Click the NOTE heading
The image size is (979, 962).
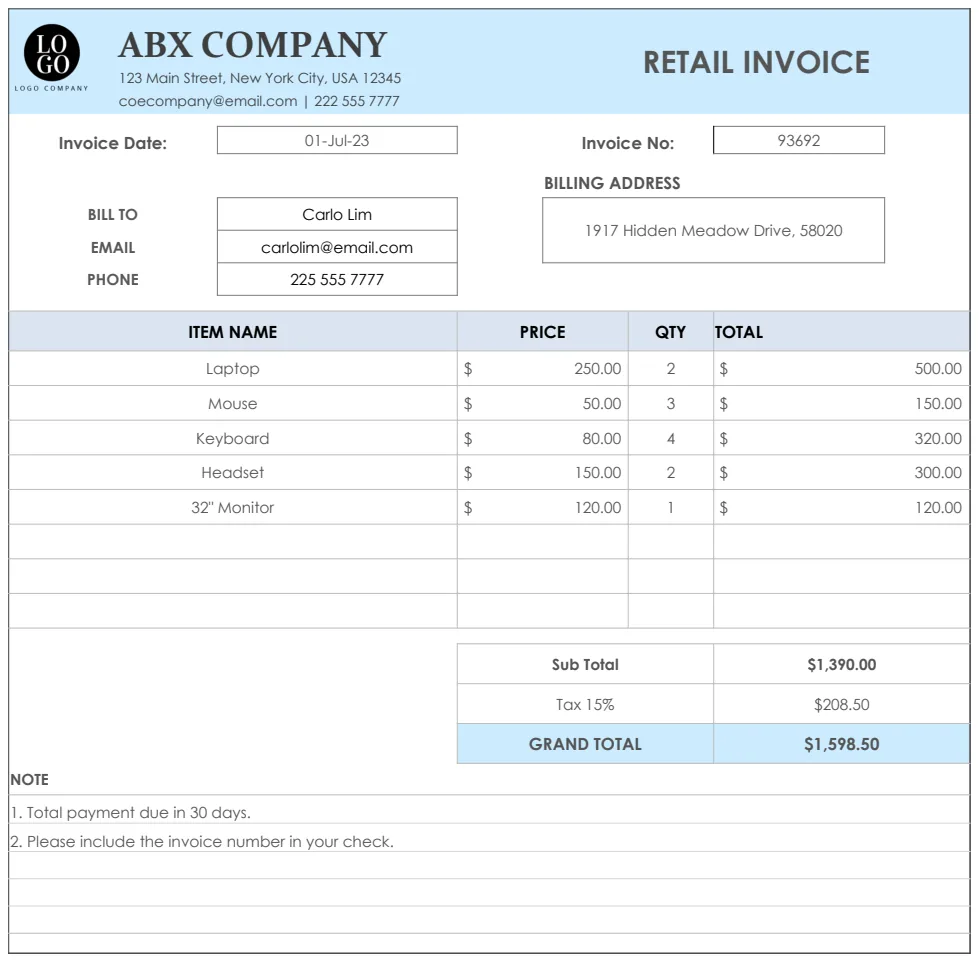pyautogui.click(x=29, y=780)
